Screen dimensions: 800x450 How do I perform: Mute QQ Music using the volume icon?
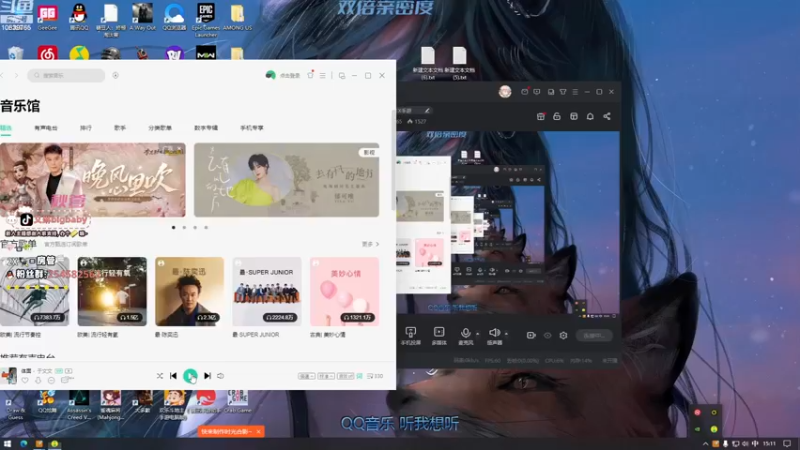(220, 376)
